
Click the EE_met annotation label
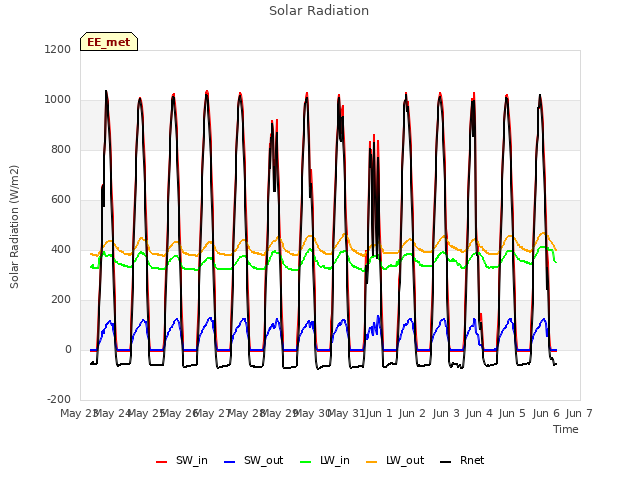[x=109, y=42]
